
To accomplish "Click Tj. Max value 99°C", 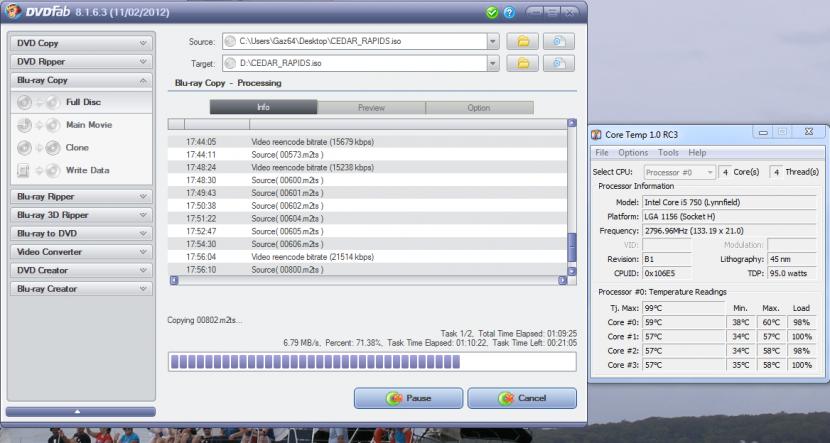I will click(683, 308).
